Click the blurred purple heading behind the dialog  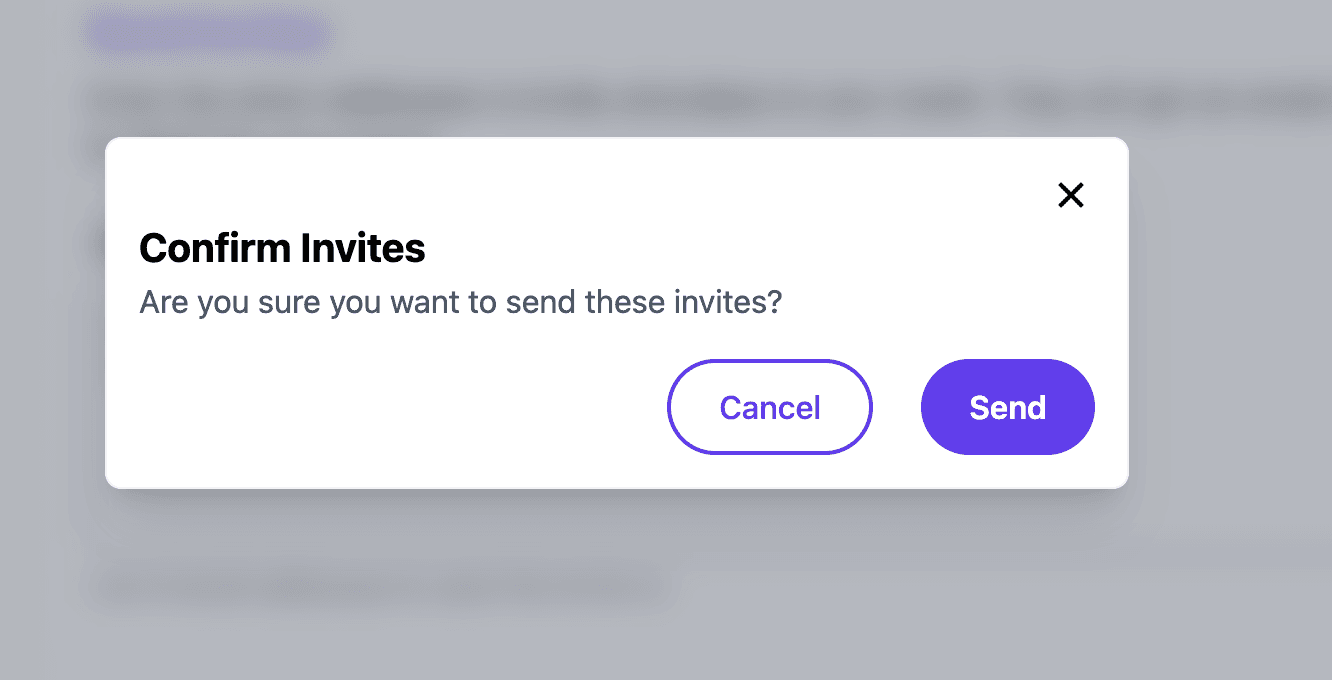[x=207, y=32]
